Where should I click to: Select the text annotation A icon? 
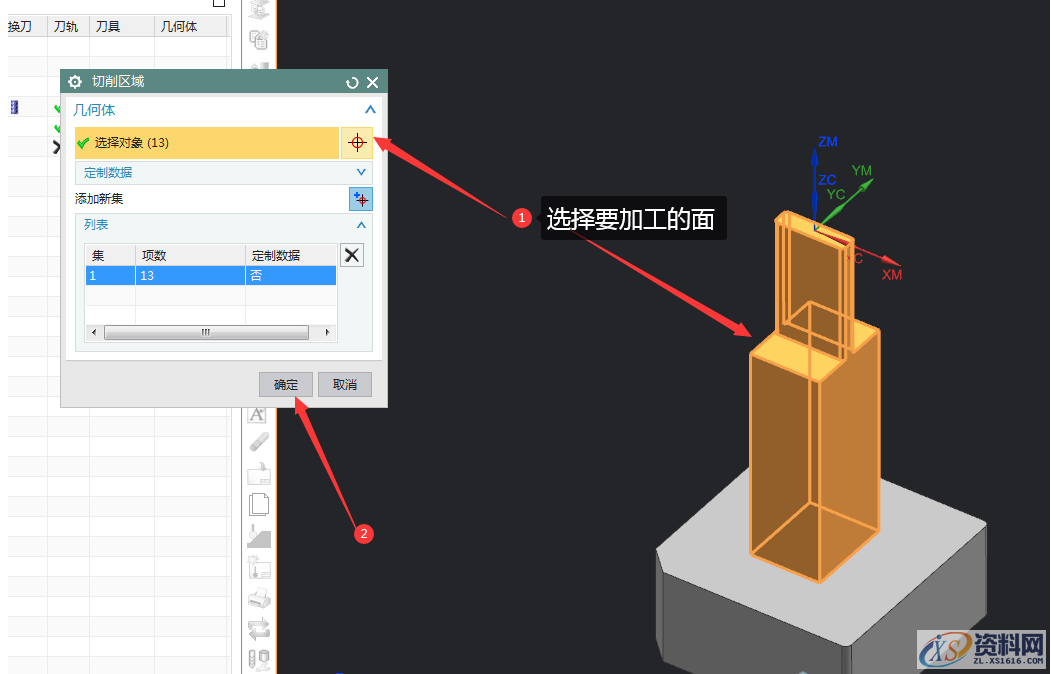(x=257, y=415)
